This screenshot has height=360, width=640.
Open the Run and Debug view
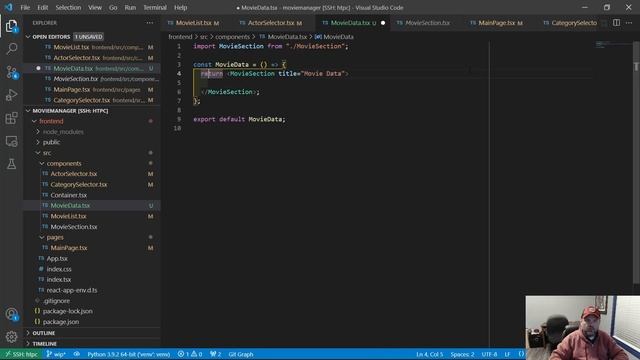pyautogui.click(x=11, y=95)
